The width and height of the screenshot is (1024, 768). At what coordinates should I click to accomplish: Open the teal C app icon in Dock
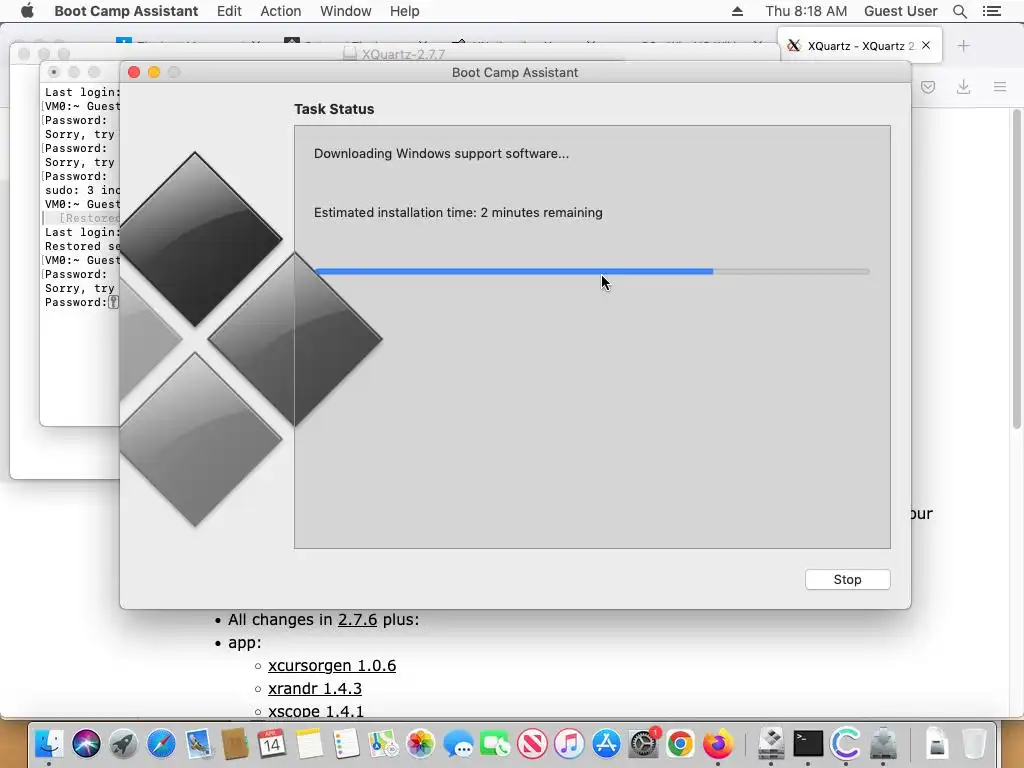click(845, 744)
